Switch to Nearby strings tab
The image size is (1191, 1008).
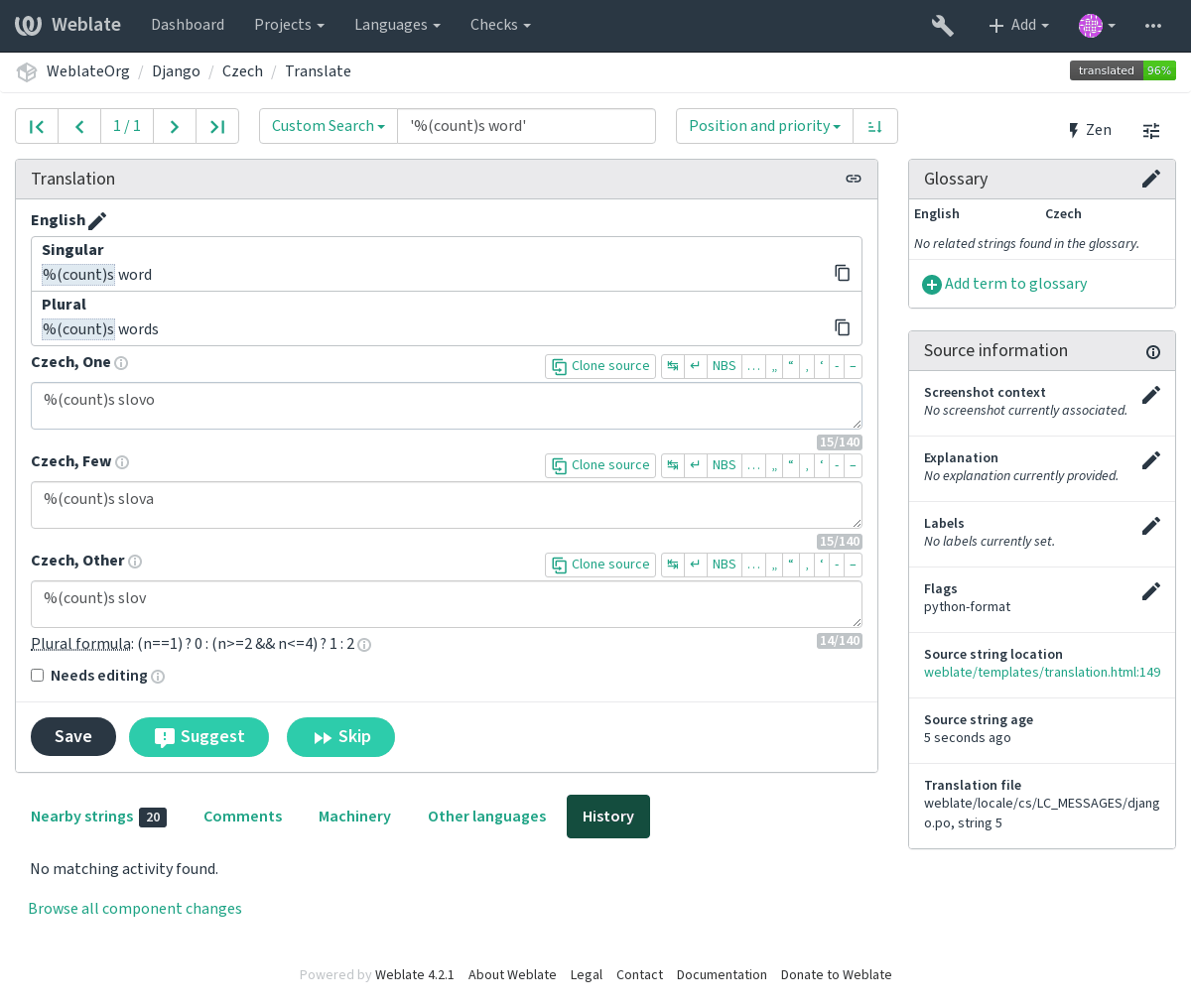coord(98,817)
